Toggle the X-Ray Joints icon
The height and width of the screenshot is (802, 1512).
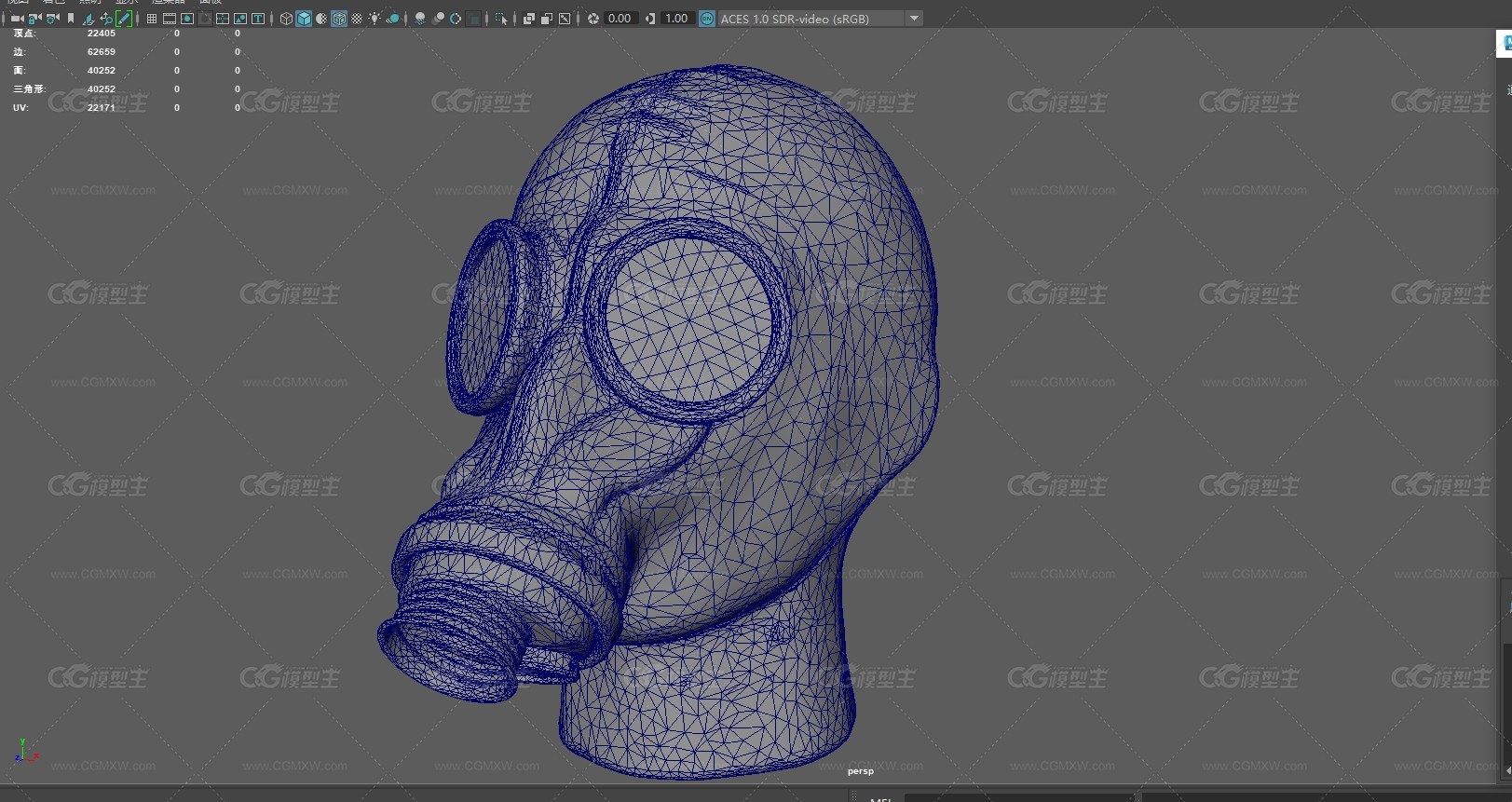coord(565,19)
